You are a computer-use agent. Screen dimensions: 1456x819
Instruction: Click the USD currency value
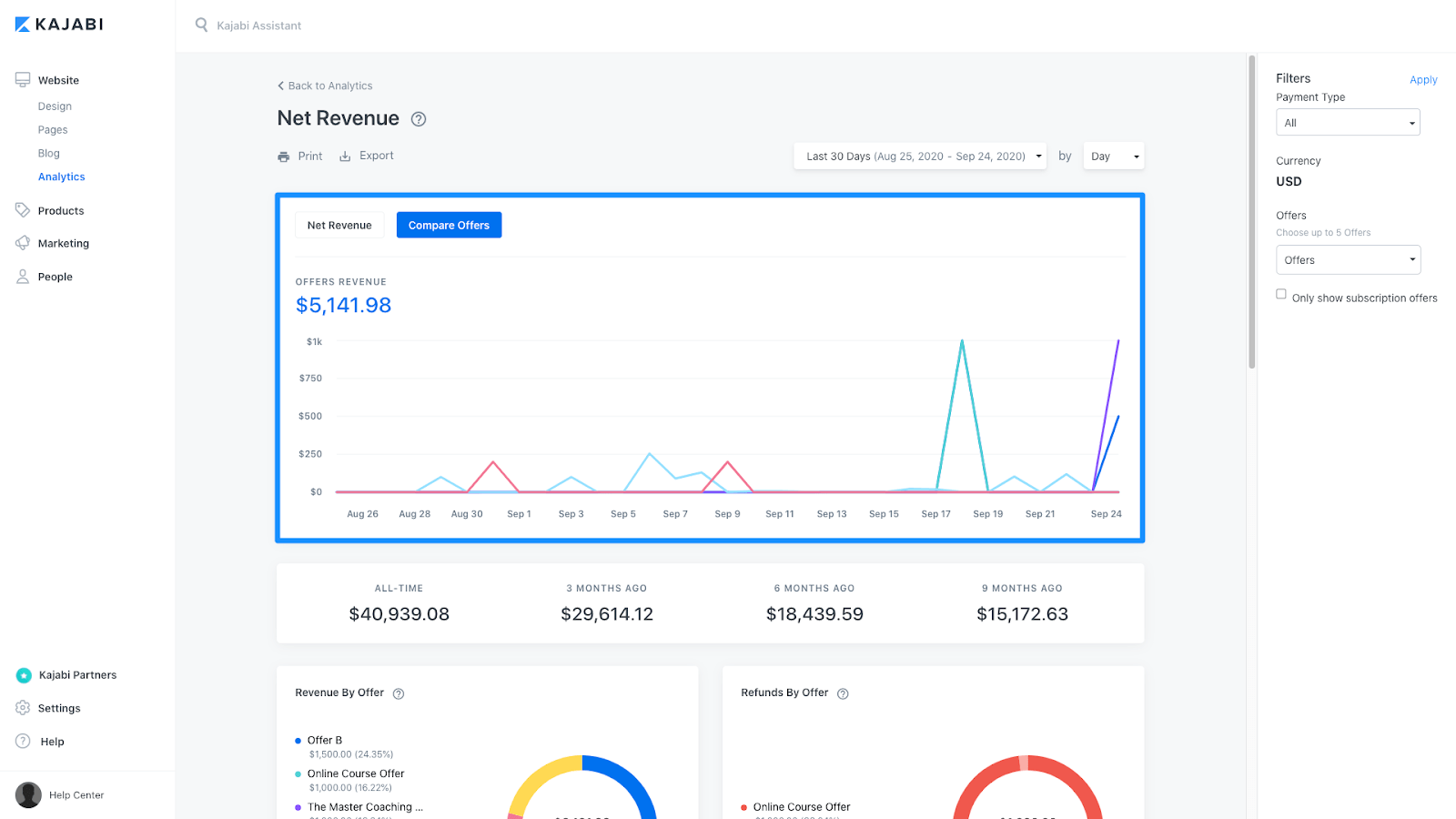(x=1289, y=181)
